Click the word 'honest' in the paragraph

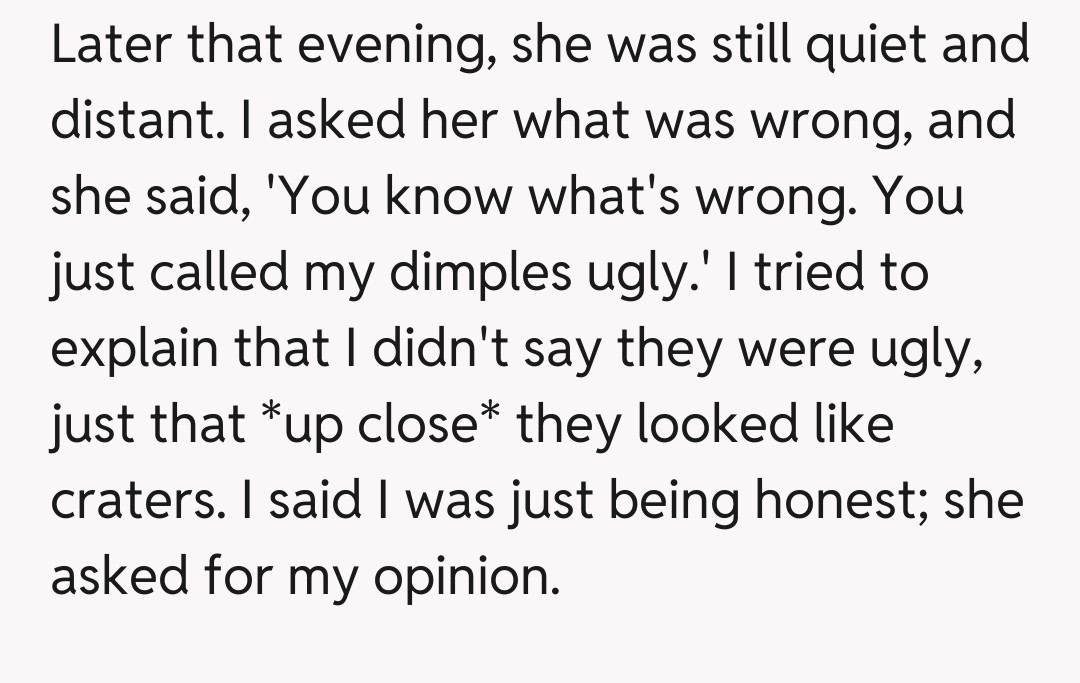(x=840, y=500)
